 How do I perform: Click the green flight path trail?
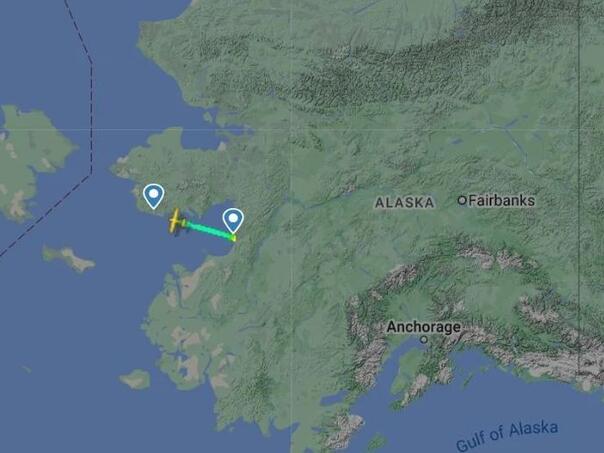pyautogui.click(x=208, y=230)
